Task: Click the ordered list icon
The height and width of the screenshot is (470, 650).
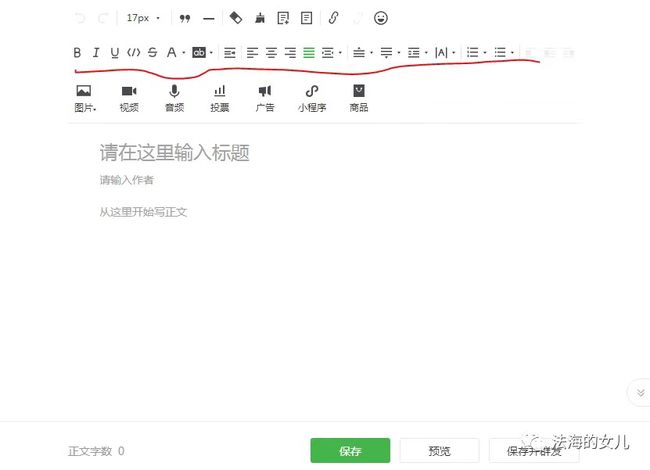Action: point(472,53)
